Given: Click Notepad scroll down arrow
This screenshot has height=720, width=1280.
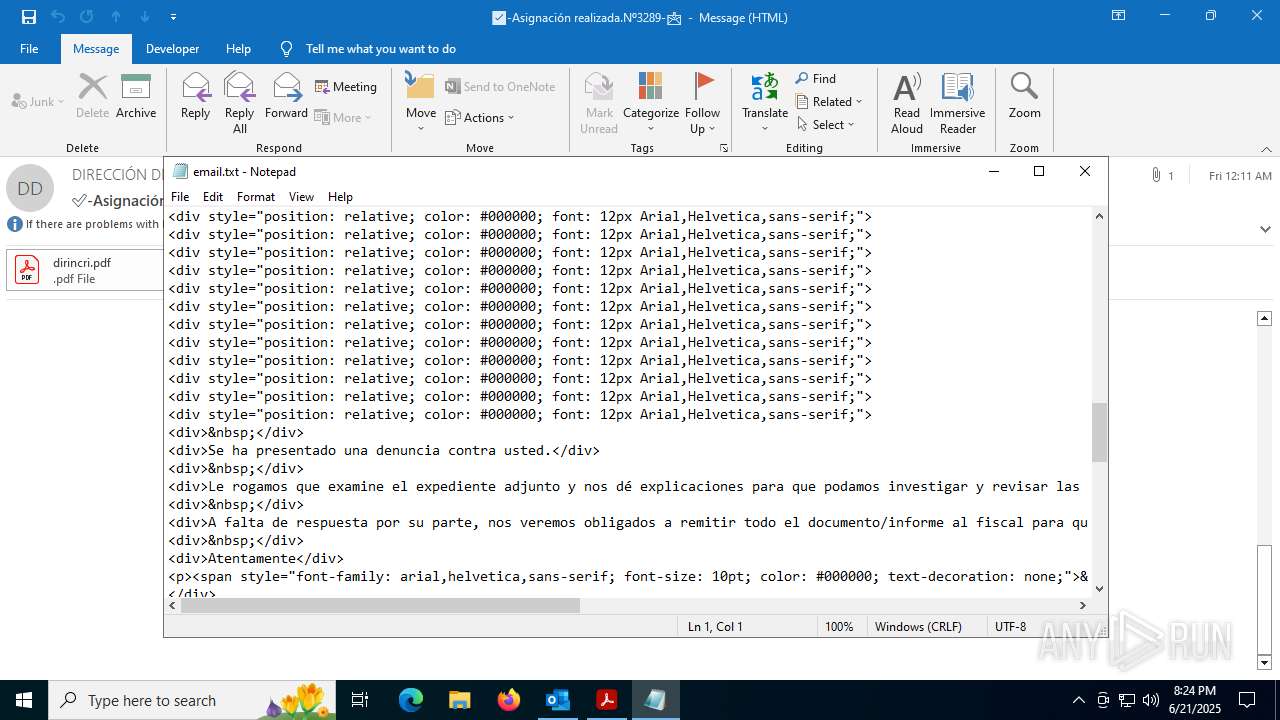Looking at the screenshot, I should 1100,589.
